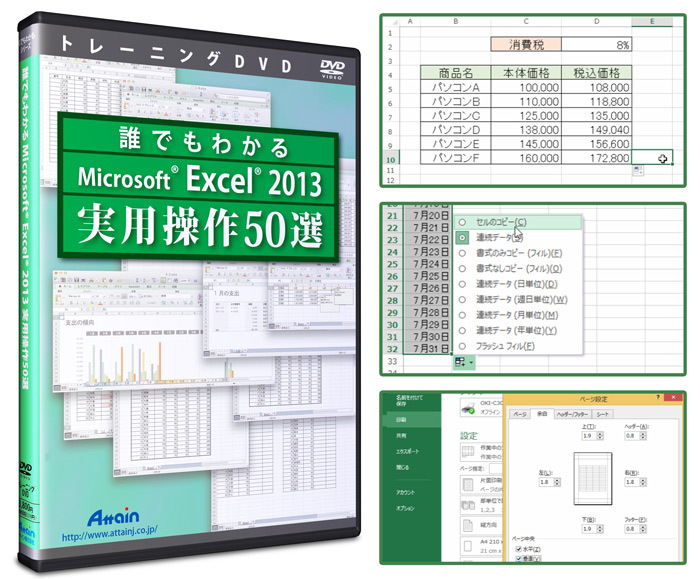Image resolution: width=700 pixels, height=579 pixels.
Task: Click the パソコンD product cell
Action: [x=455, y=129]
